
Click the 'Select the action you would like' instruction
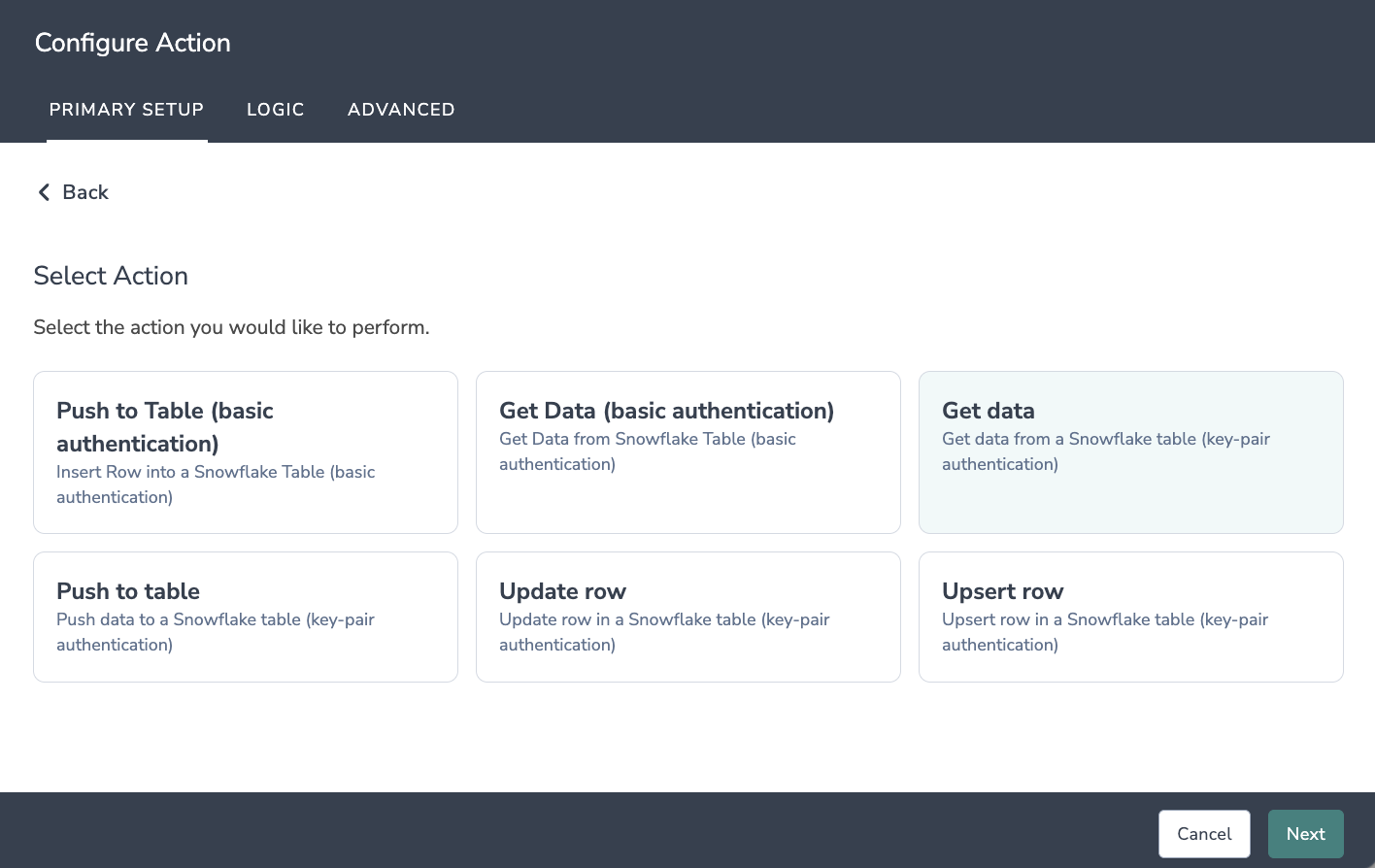tap(231, 327)
